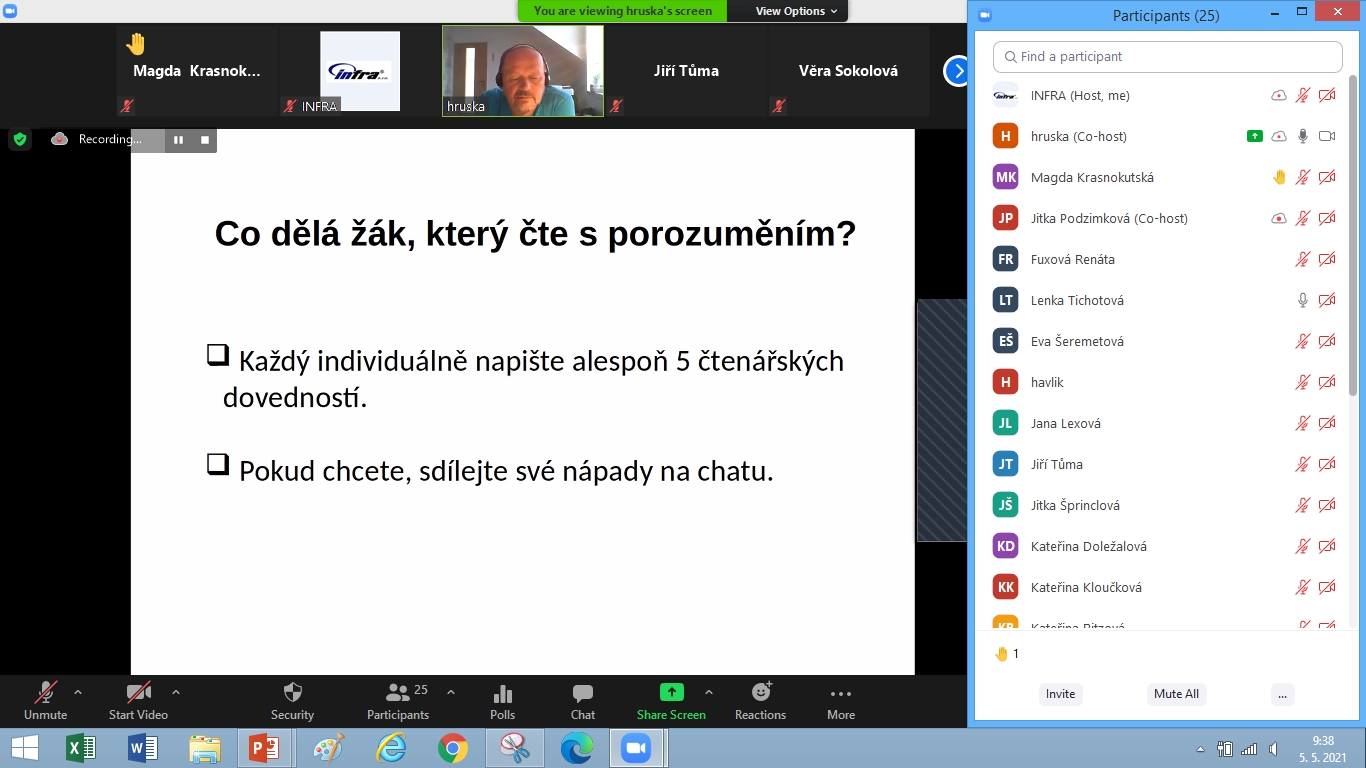Select participant INFRA (Host, me)
The height and width of the screenshot is (768, 1366).
[x=1165, y=96]
